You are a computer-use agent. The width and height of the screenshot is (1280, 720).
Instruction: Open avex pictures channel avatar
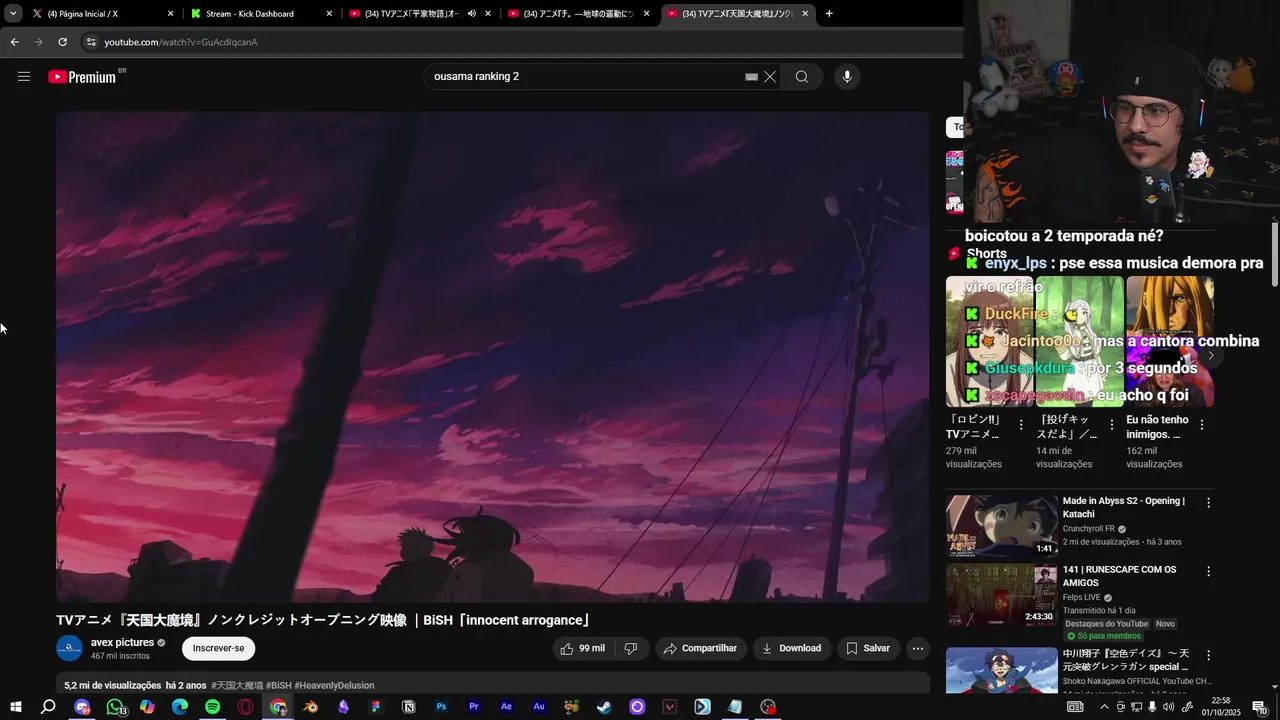point(69,649)
